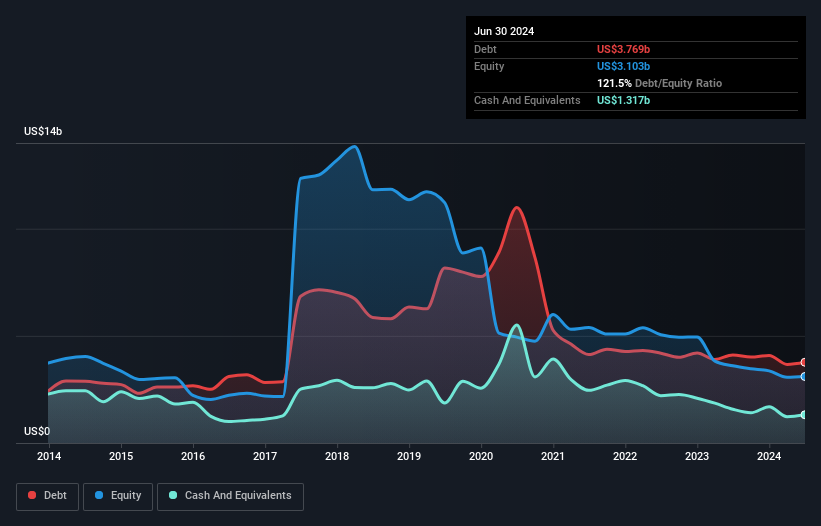Select the 2019 x-axis label
The image size is (821, 526).
pyautogui.click(x=409, y=456)
